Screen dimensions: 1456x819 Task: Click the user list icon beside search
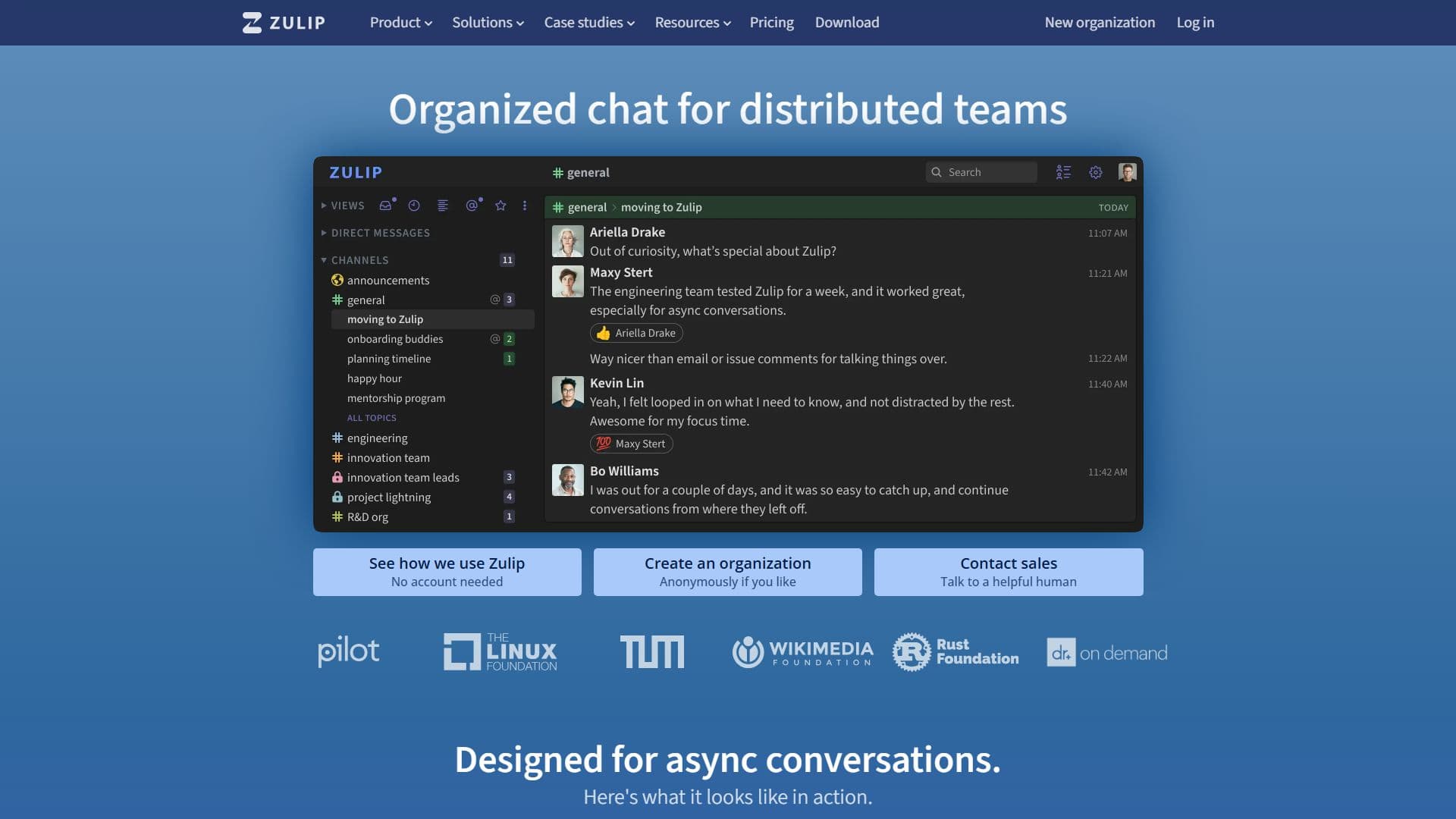coord(1063,172)
